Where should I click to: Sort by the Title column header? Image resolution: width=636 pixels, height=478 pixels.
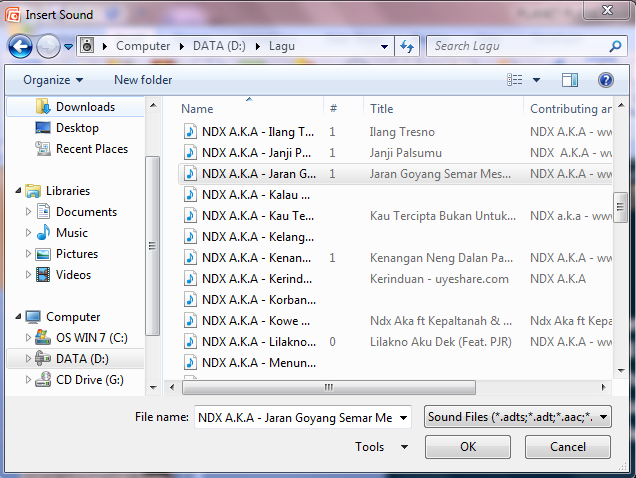coord(443,109)
